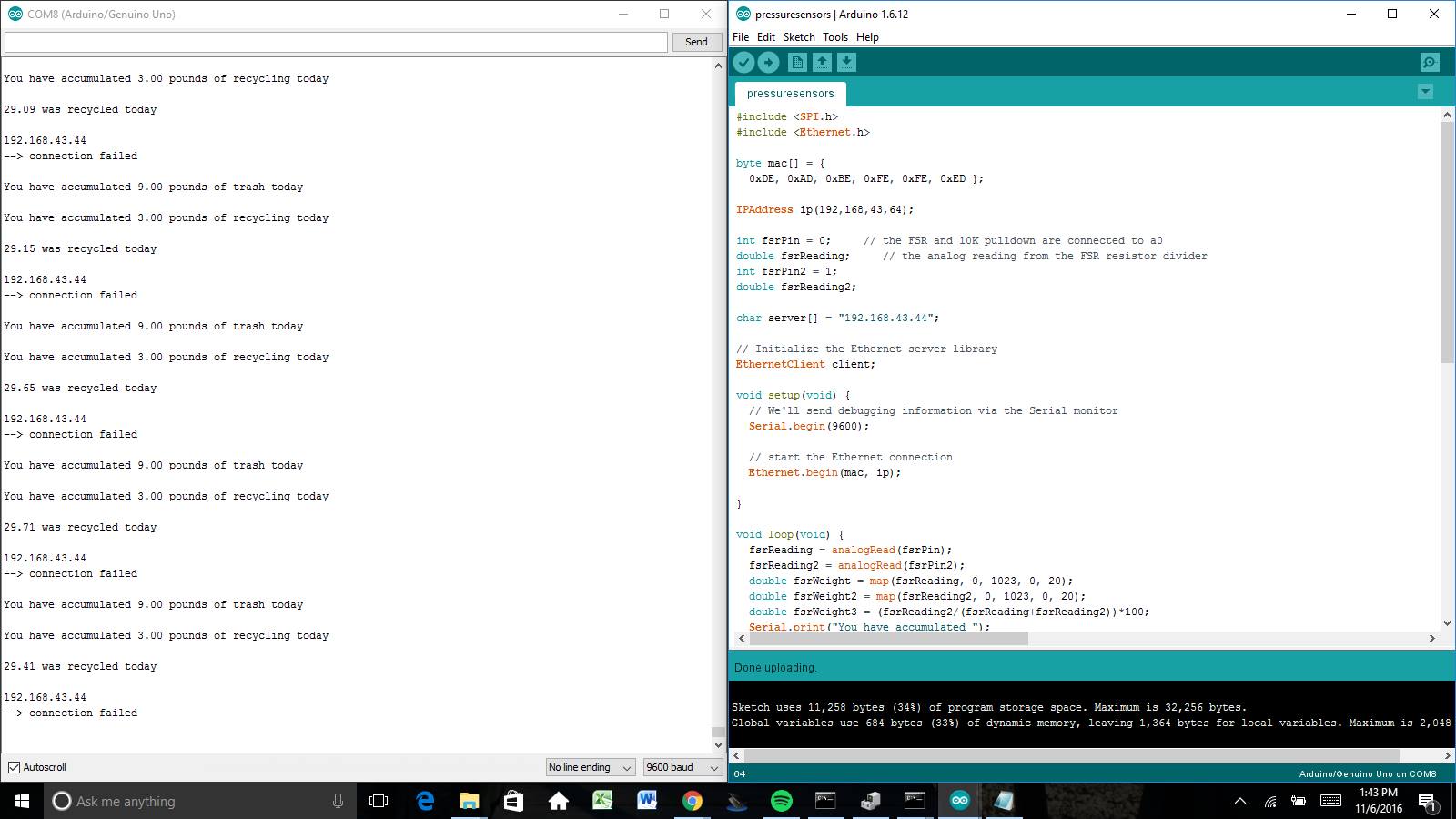Screen dimensions: 1456x819
Task: Click the taskbar clock showing 1:43 PM
Action: tap(1378, 800)
